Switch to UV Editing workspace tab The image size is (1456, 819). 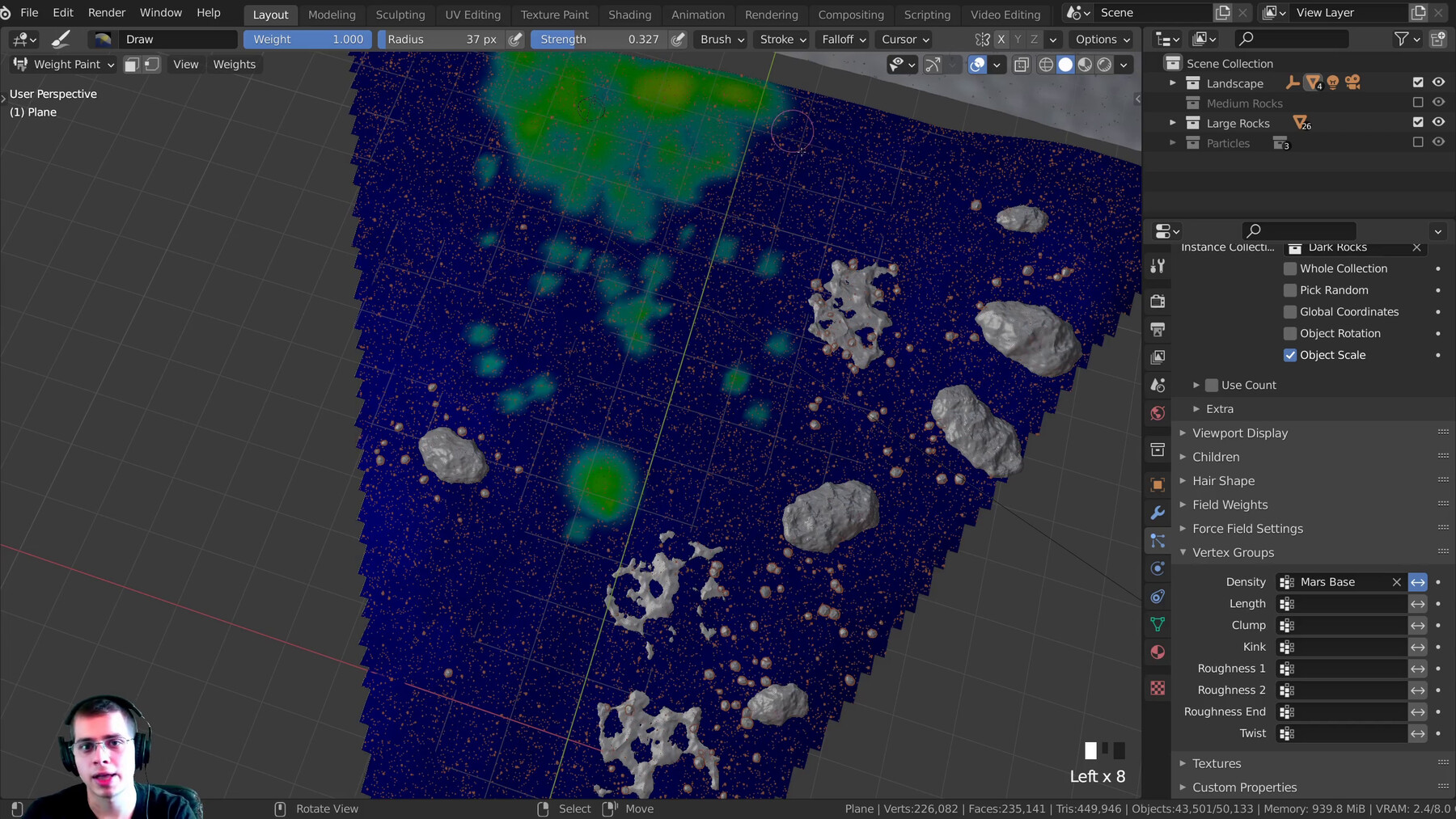click(472, 15)
